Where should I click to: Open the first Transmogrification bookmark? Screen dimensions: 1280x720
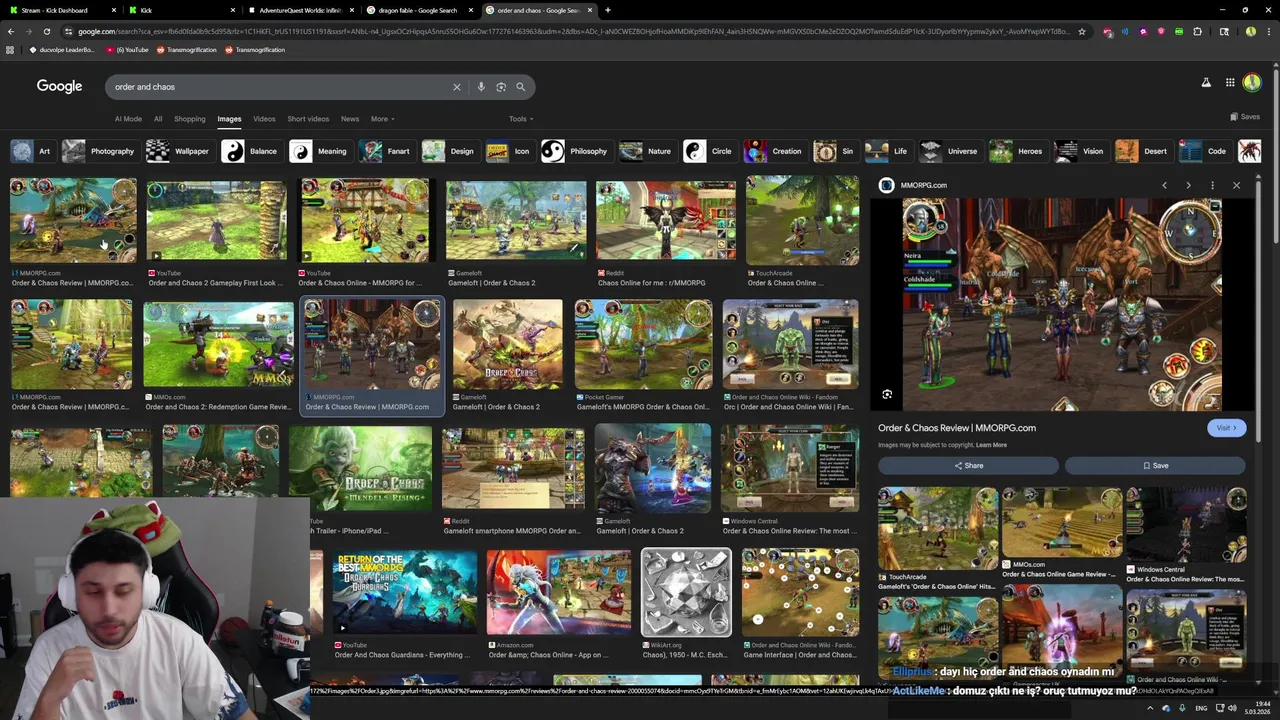[x=186, y=50]
